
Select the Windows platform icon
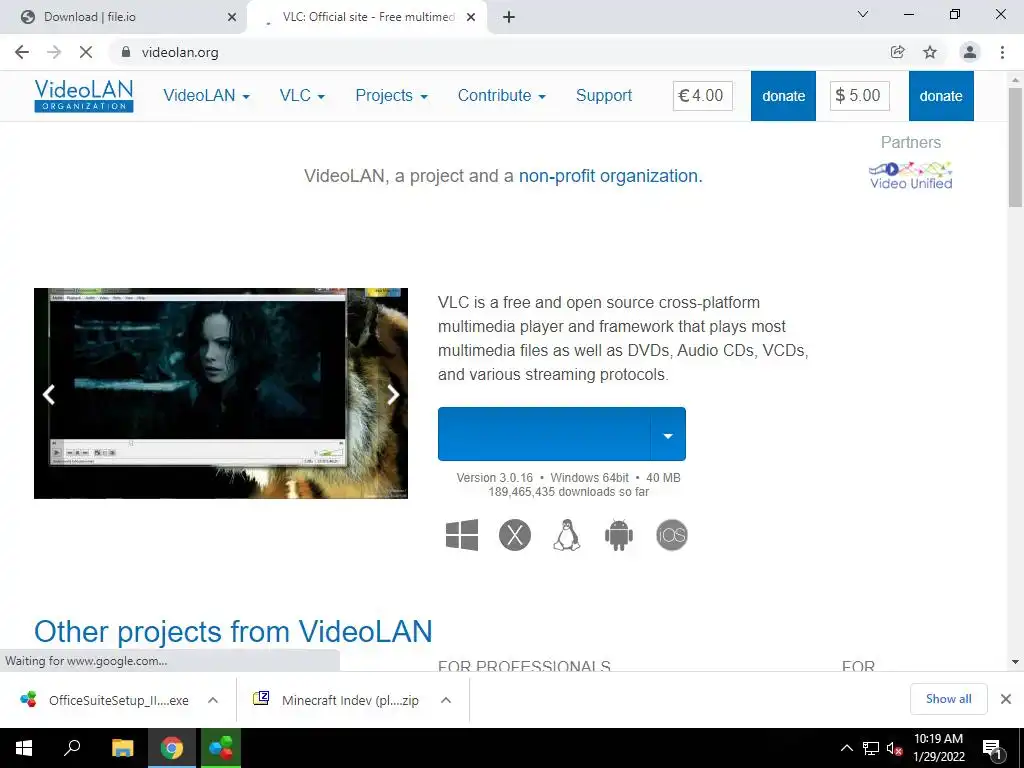tap(462, 536)
